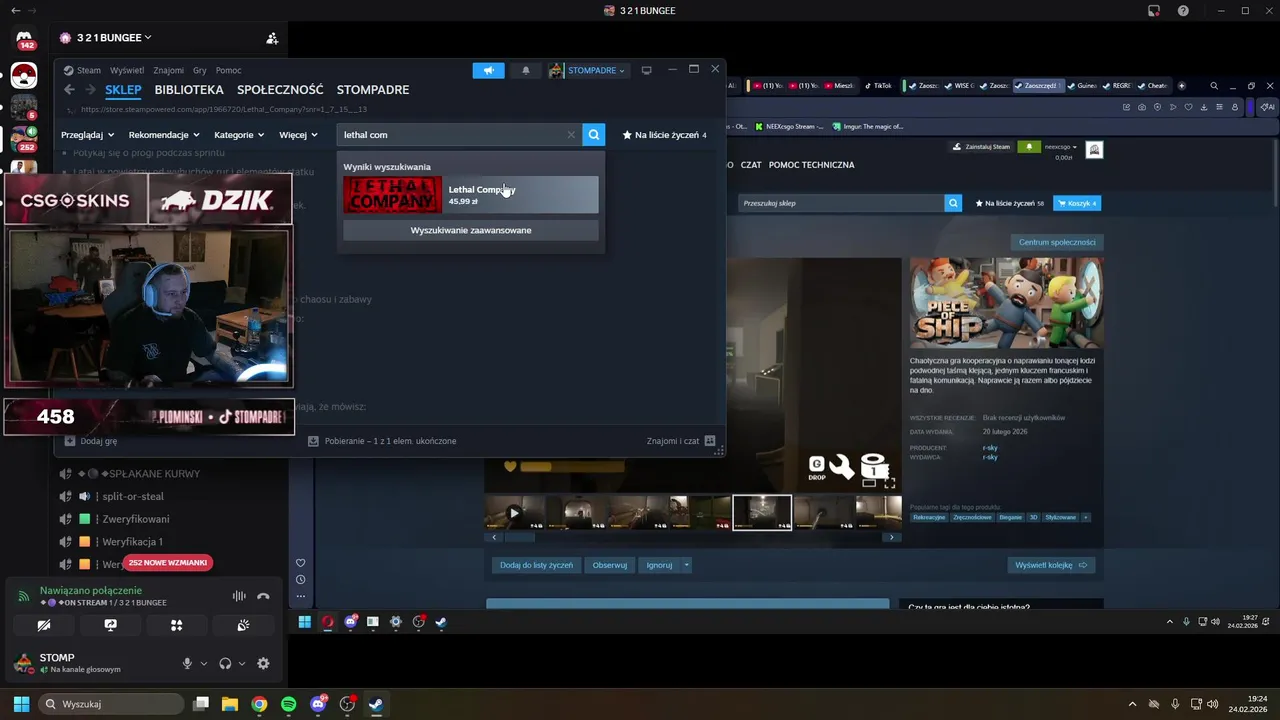
Task: Open Spotify from the taskbar
Action: [289, 704]
